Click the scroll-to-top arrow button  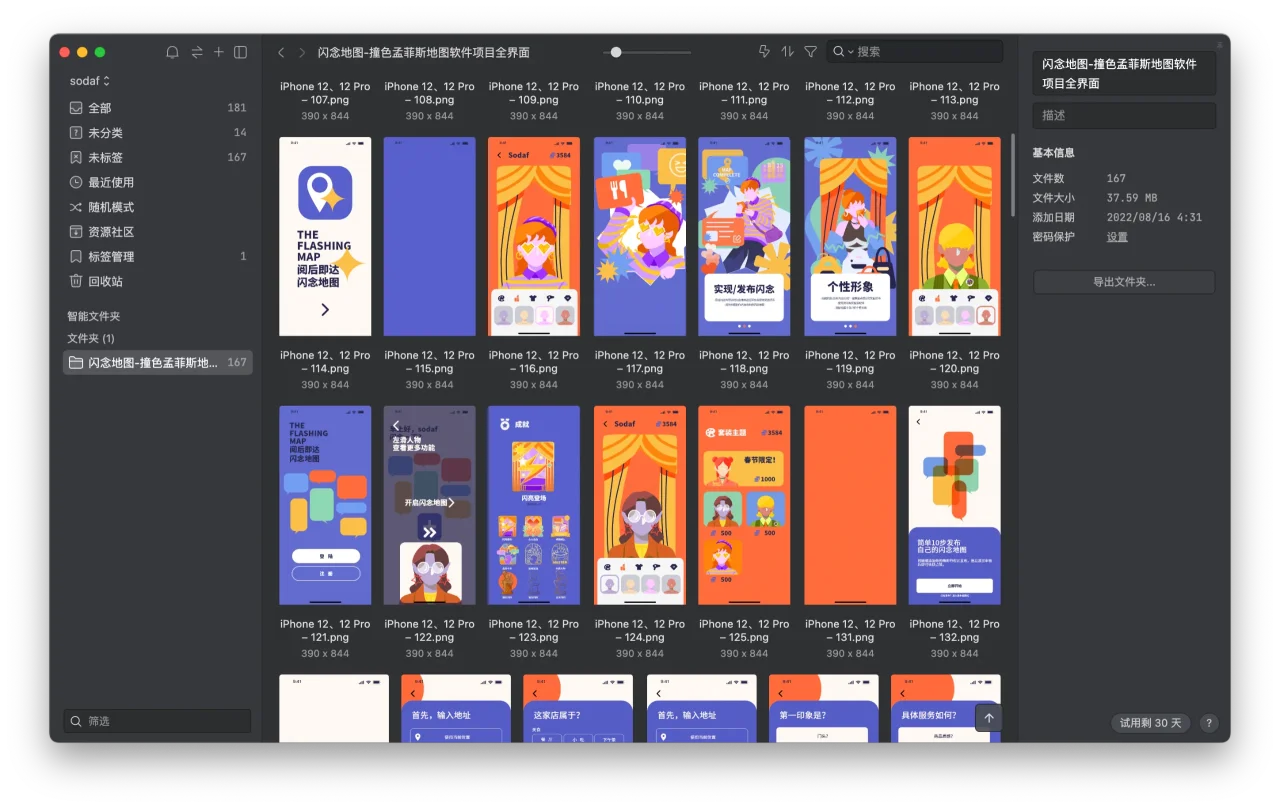[988, 718]
